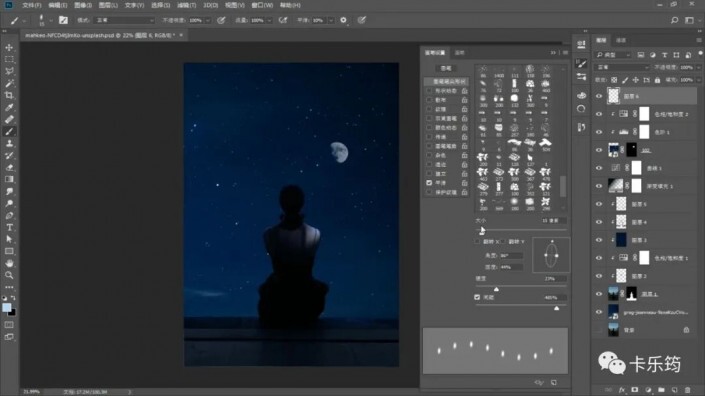Hide the 渐变填充 1 layer
The width and height of the screenshot is (705, 396).
pyautogui.click(x=599, y=186)
